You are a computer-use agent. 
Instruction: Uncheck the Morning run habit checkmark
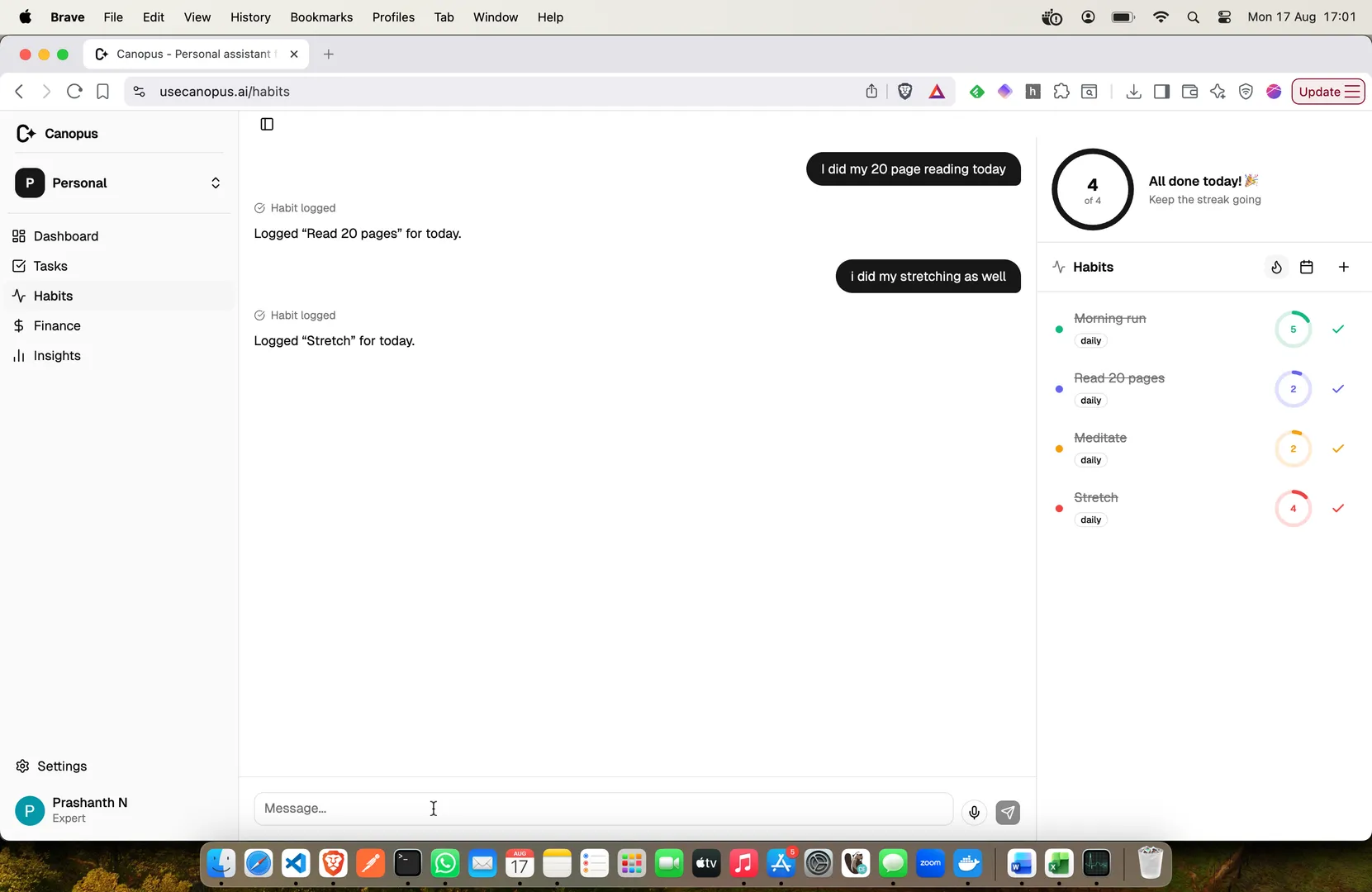click(x=1338, y=329)
